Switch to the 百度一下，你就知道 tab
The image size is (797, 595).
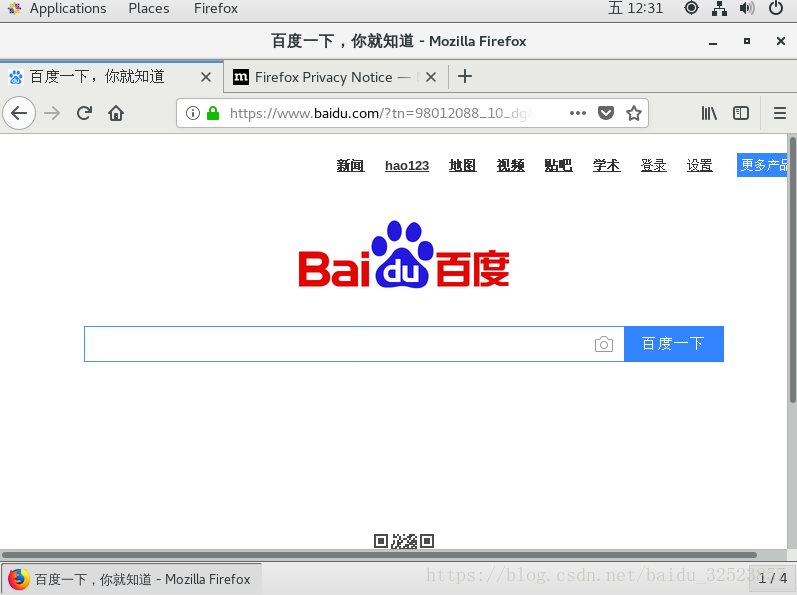click(111, 77)
